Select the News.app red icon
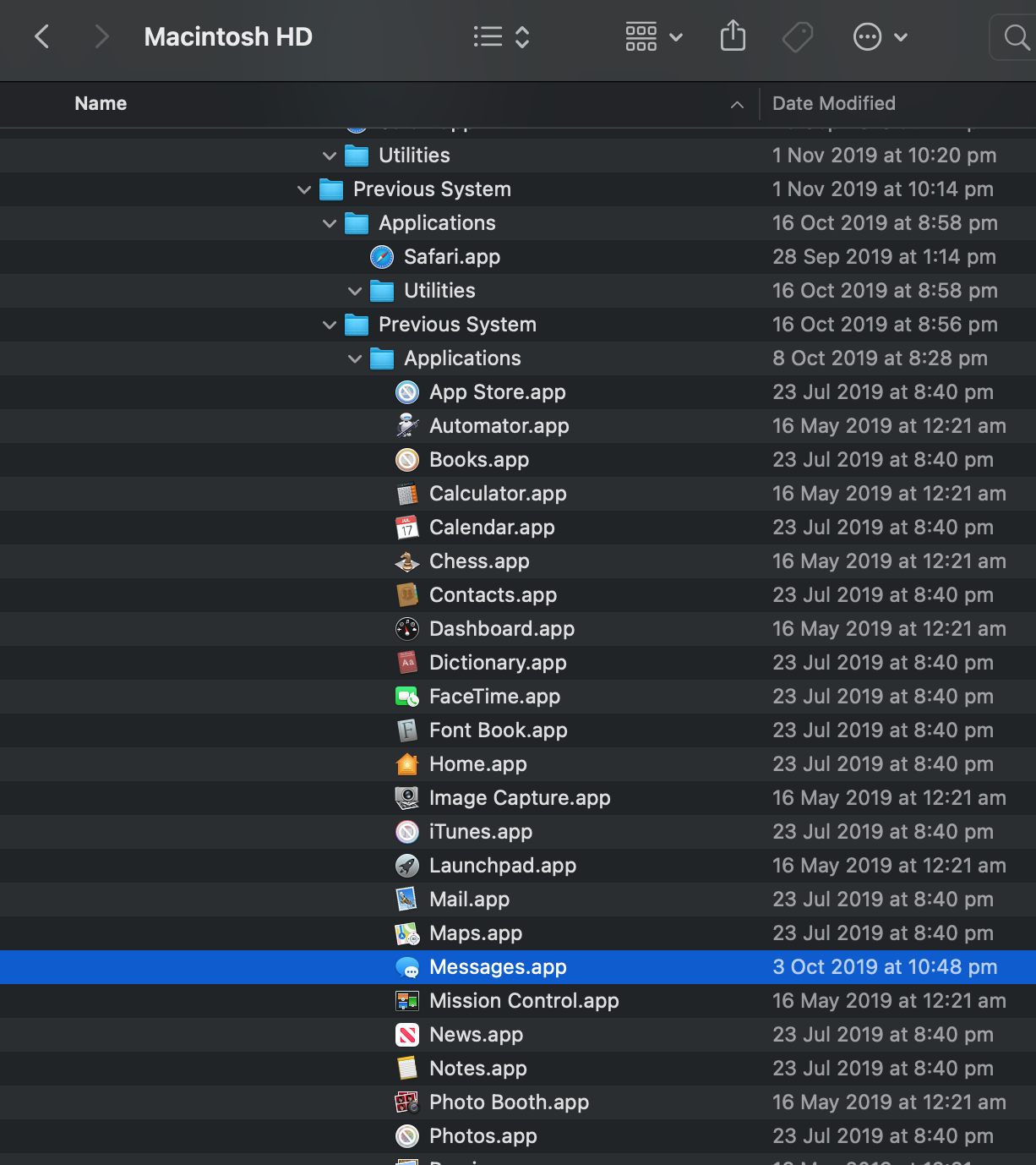 pos(407,1035)
